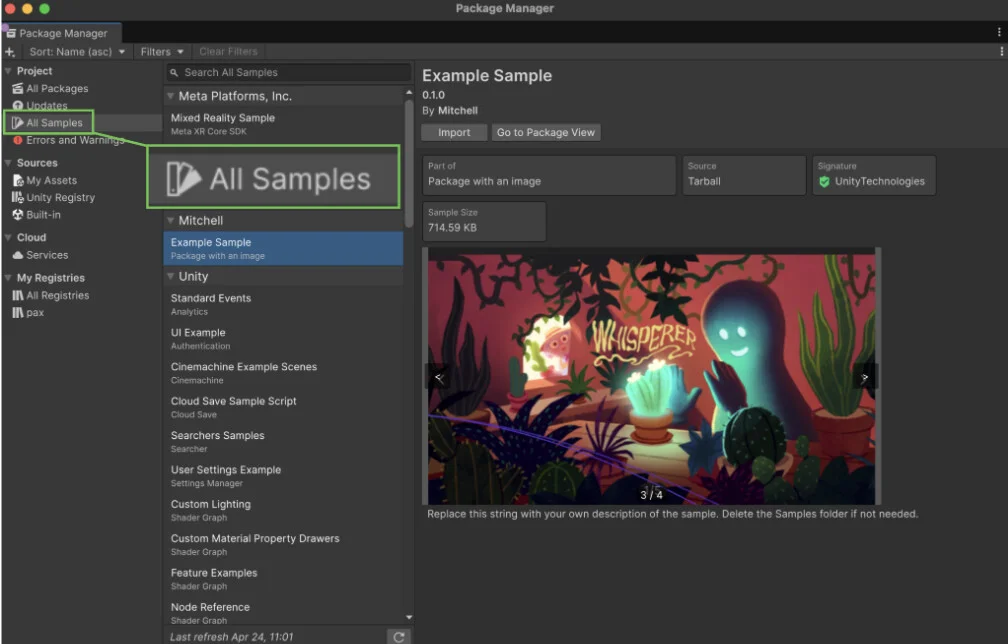Collapse the Unity group
Image resolution: width=1008 pixels, height=644 pixels.
(x=170, y=276)
